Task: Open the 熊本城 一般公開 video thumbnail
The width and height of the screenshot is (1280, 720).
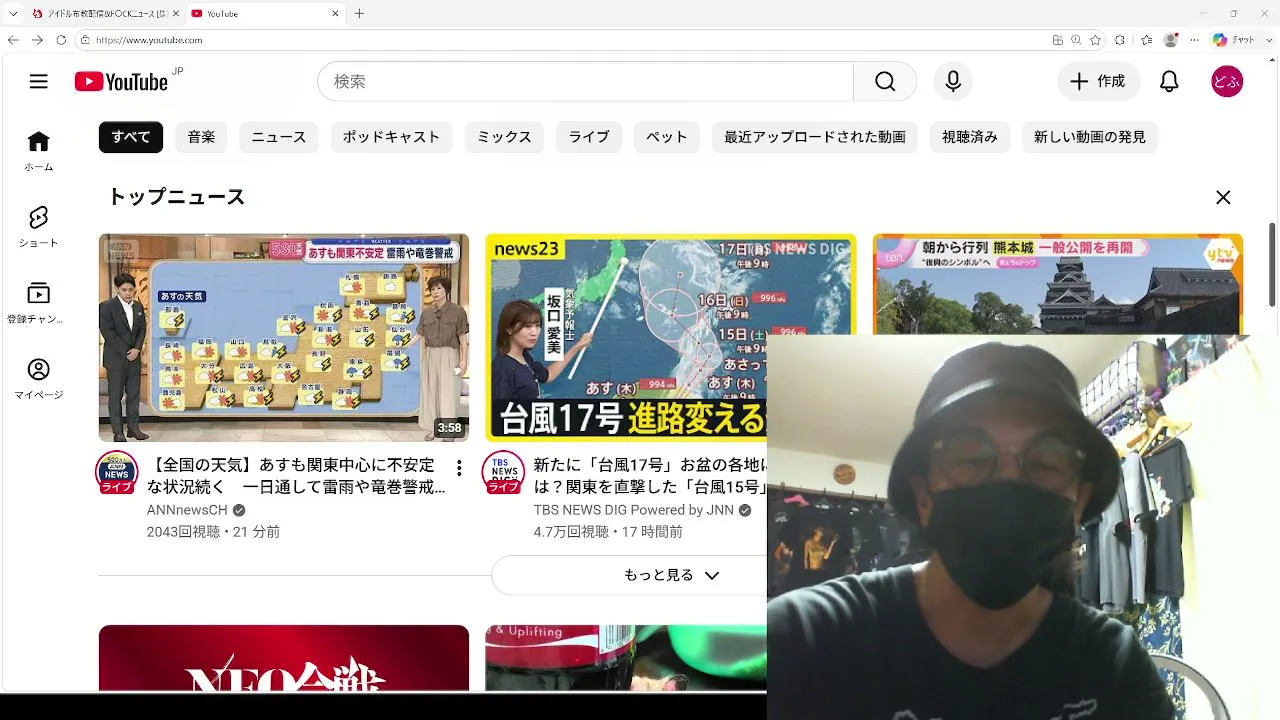Action: (x=1058, y=285)
